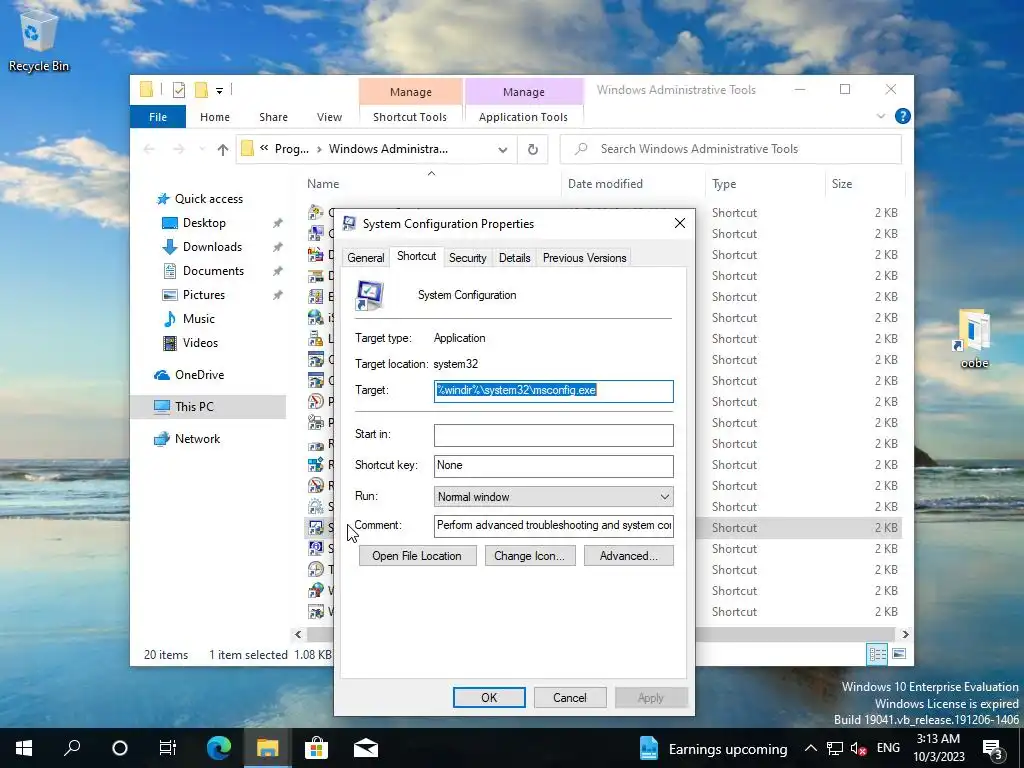The image size is (1024, 768).
Task: Open Task View on taskbar
Action: click(168, 748)
